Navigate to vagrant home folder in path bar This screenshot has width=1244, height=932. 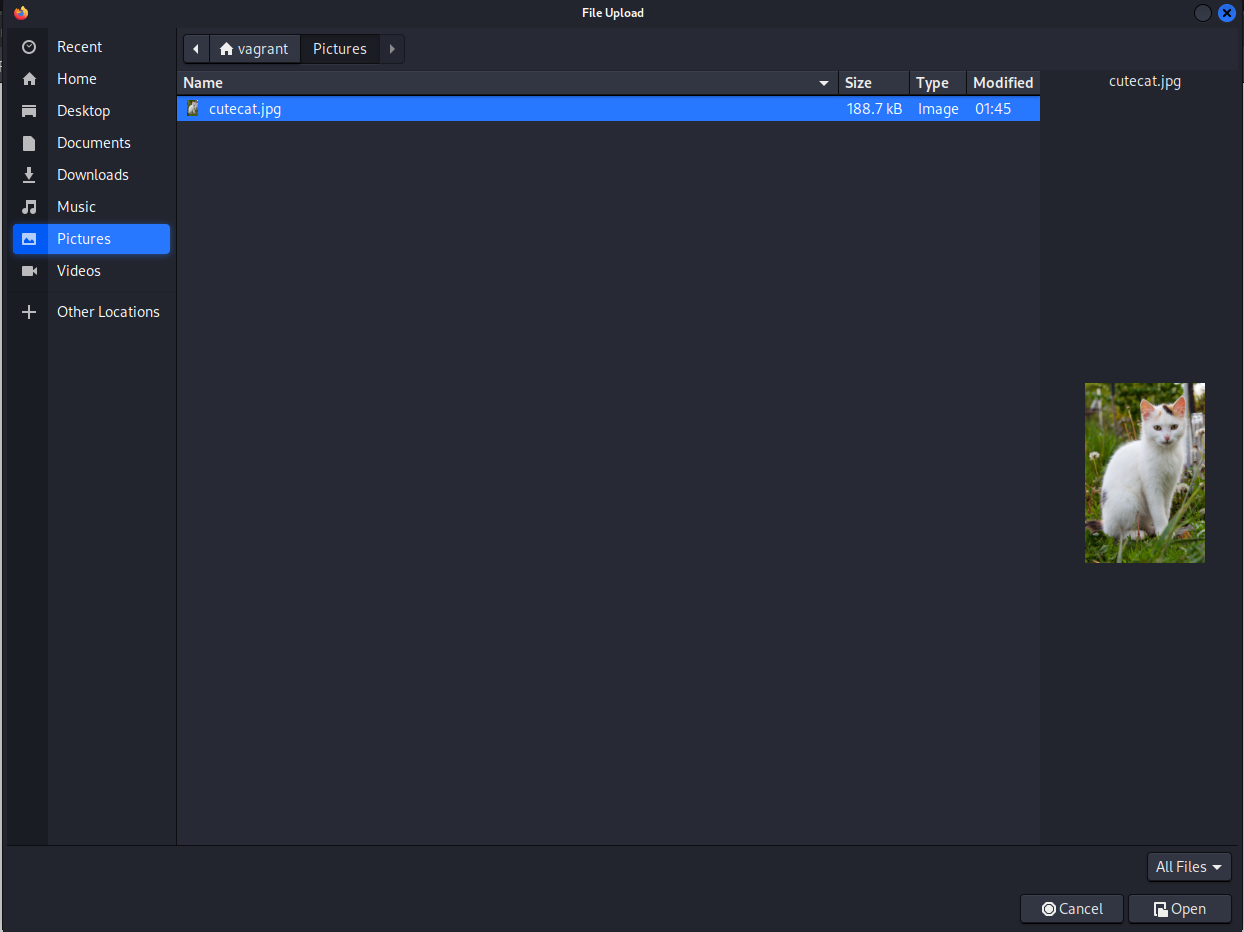click(x=254, y=49)
